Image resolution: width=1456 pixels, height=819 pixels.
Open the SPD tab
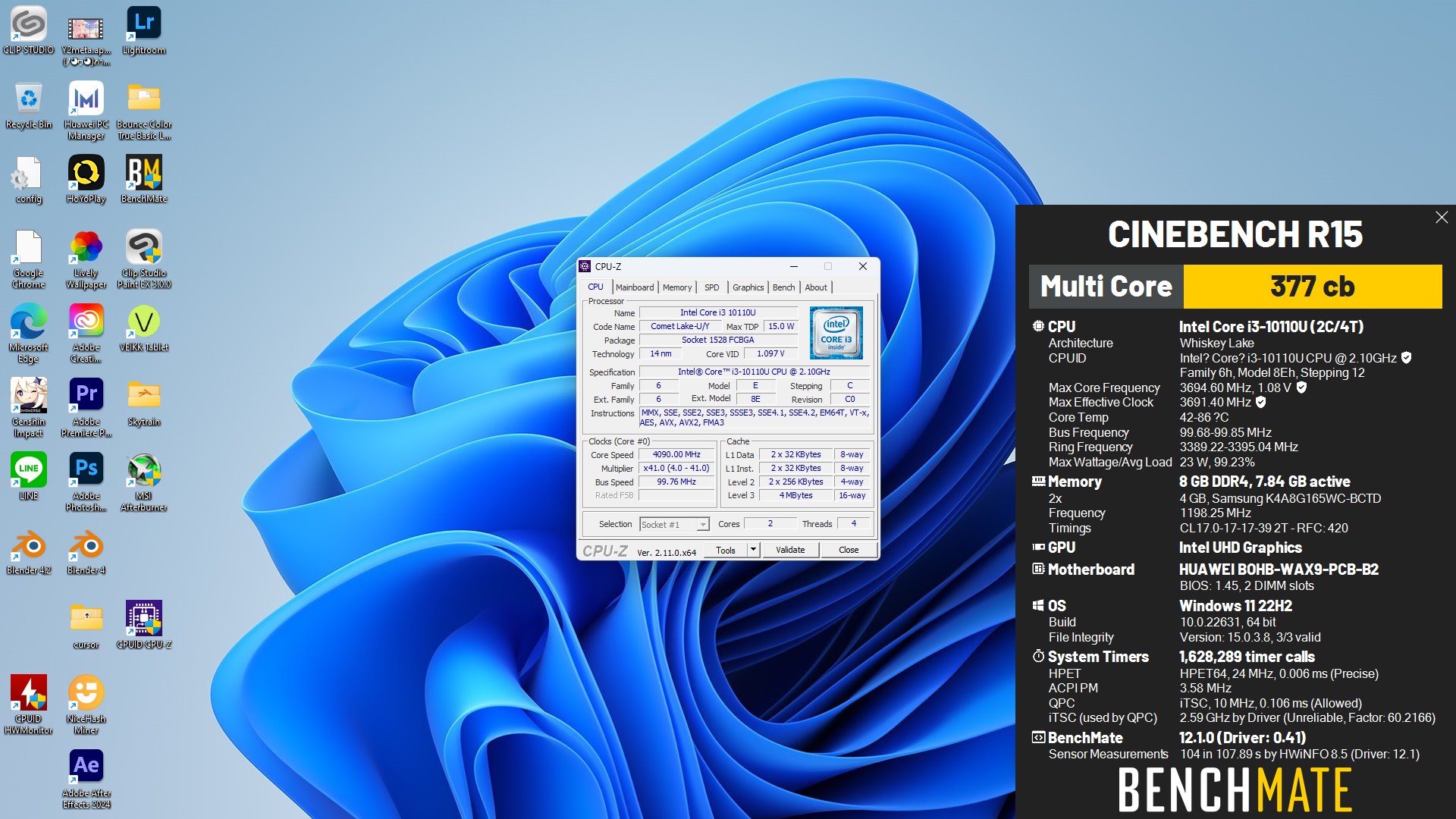tap(711, 287)
